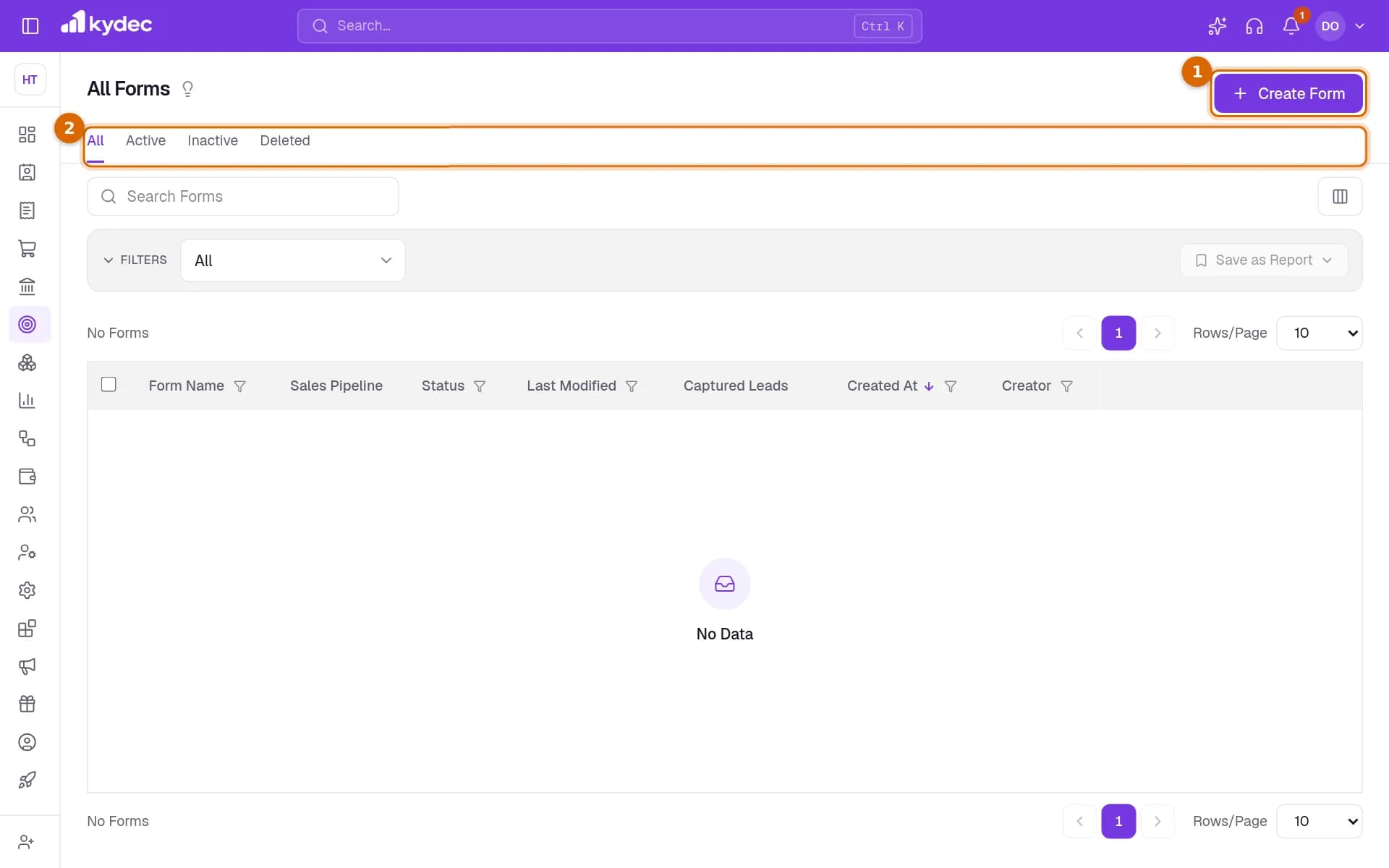
Task: Click the Search Forms input
Action: point(242,197)
